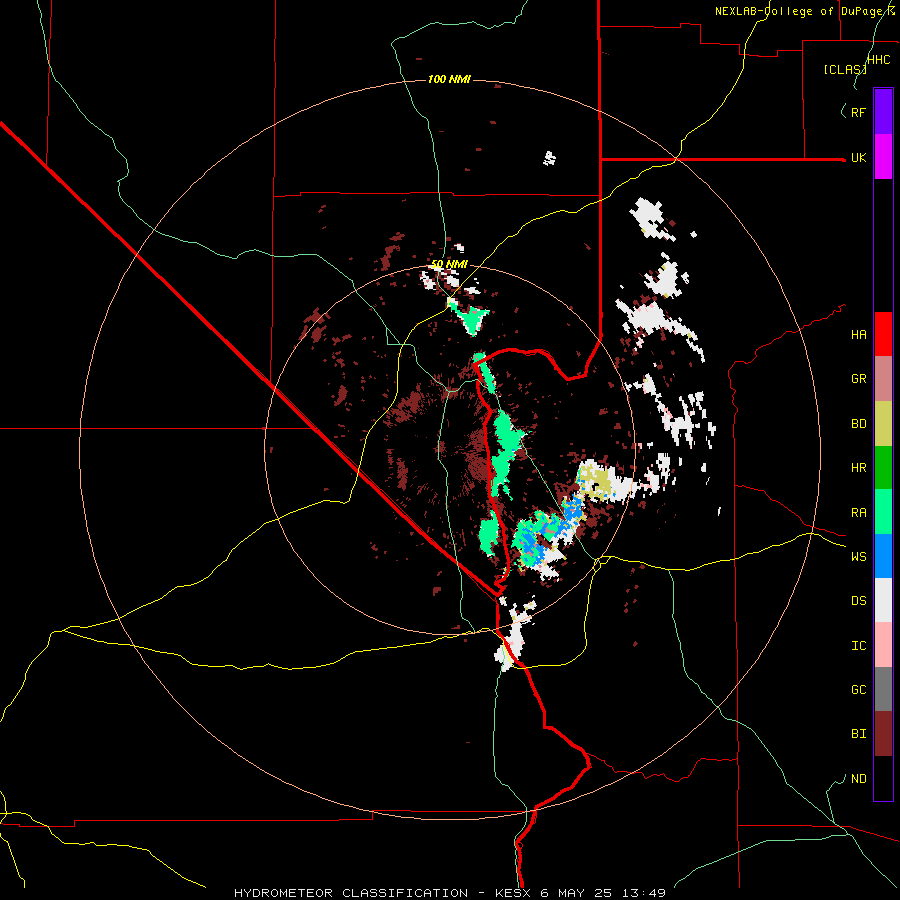The height and width of the screenshot is (900, 900).
Task: Click the BD legend label
Action: coord(858,424)
